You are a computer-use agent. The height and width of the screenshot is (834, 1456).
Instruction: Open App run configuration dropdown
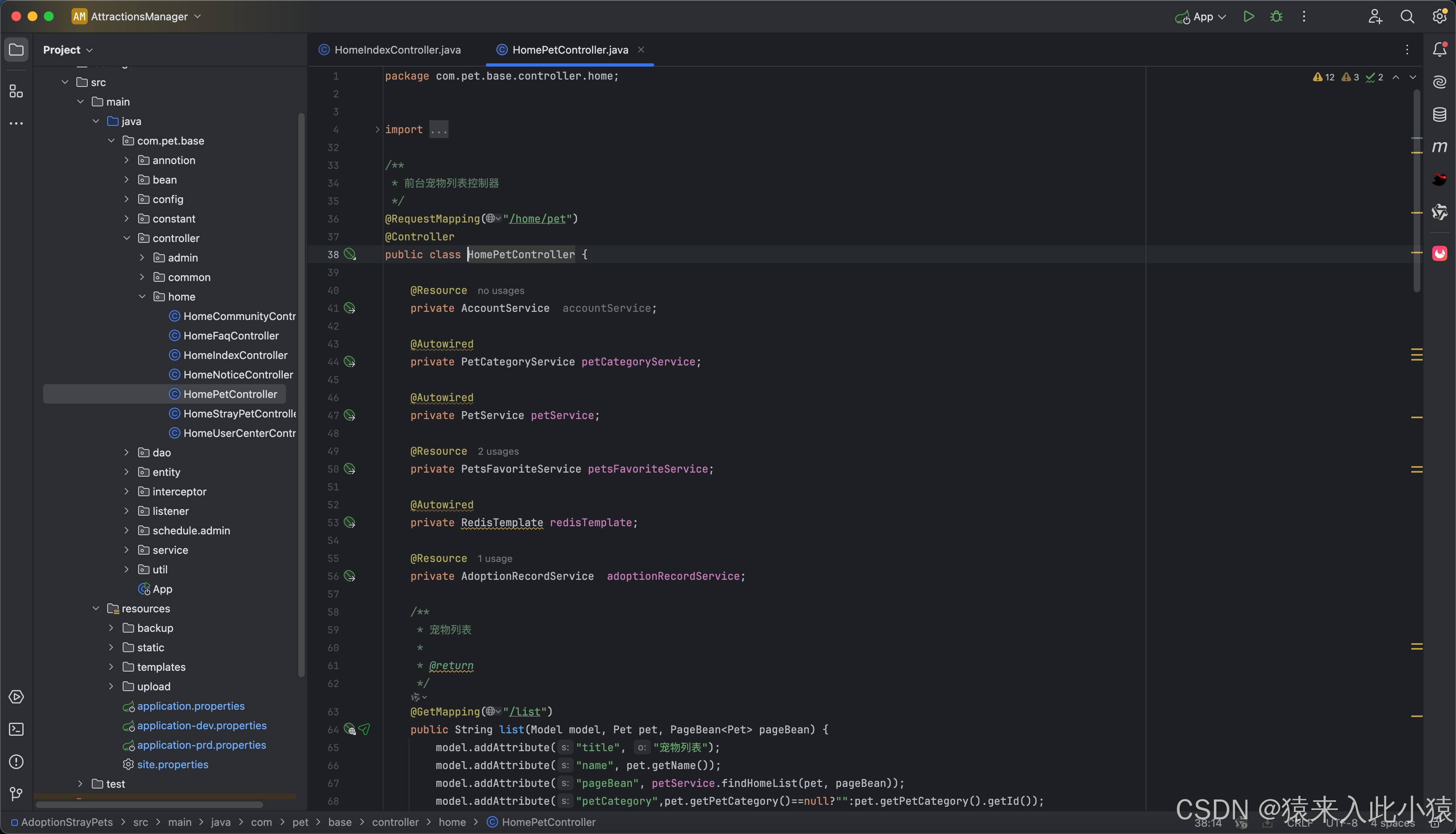[1200, 17]
